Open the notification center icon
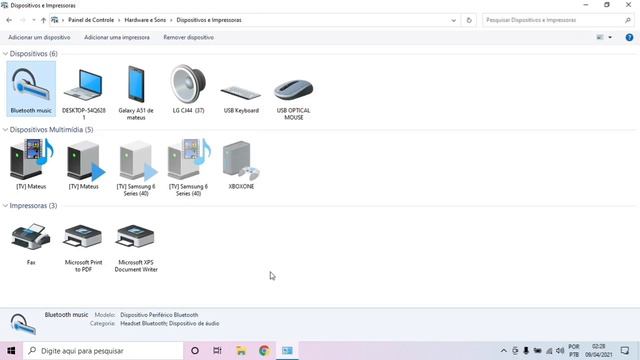Viewport: 640px width, 360px height. pos(624,351)
